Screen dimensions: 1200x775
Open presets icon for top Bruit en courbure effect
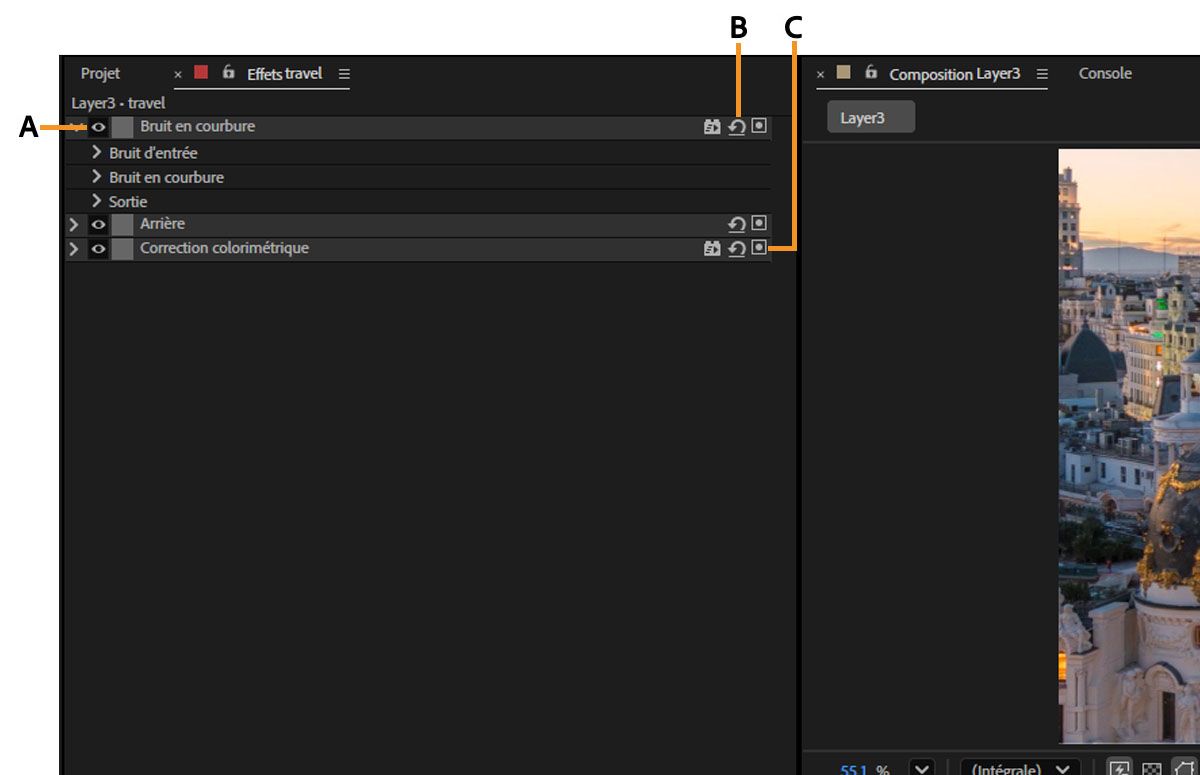coord(712,127)
